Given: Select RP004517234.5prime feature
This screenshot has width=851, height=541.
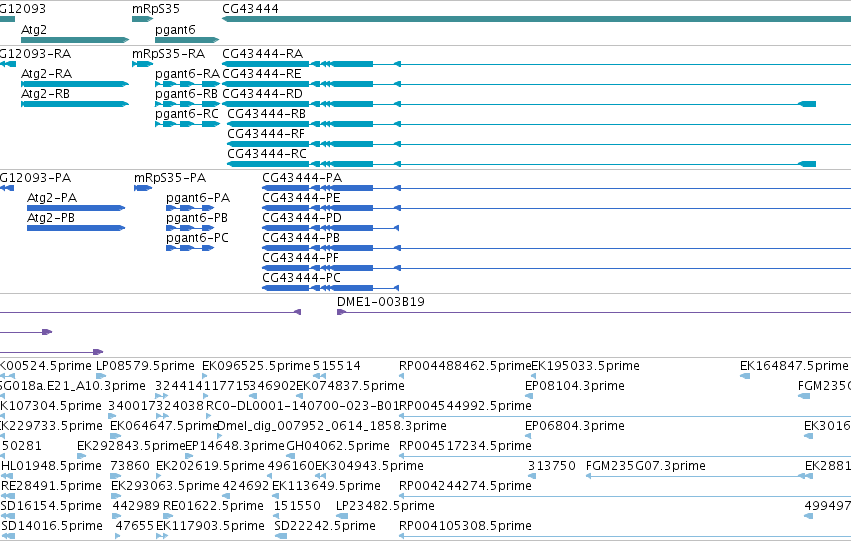Looking at the screenshot, I should pos(625,456).
